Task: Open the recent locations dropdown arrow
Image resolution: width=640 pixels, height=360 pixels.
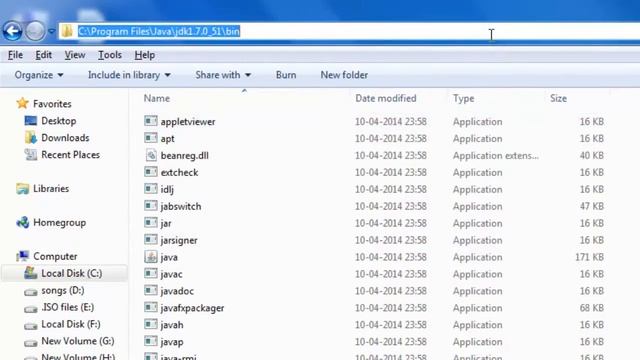Action: (51, 31)
